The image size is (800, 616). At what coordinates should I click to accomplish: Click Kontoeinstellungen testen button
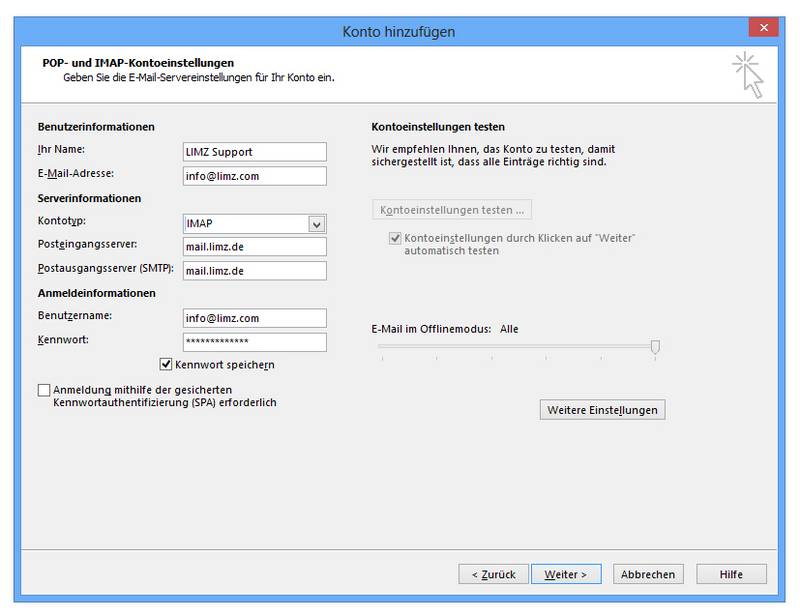click(x=452, y=210)
